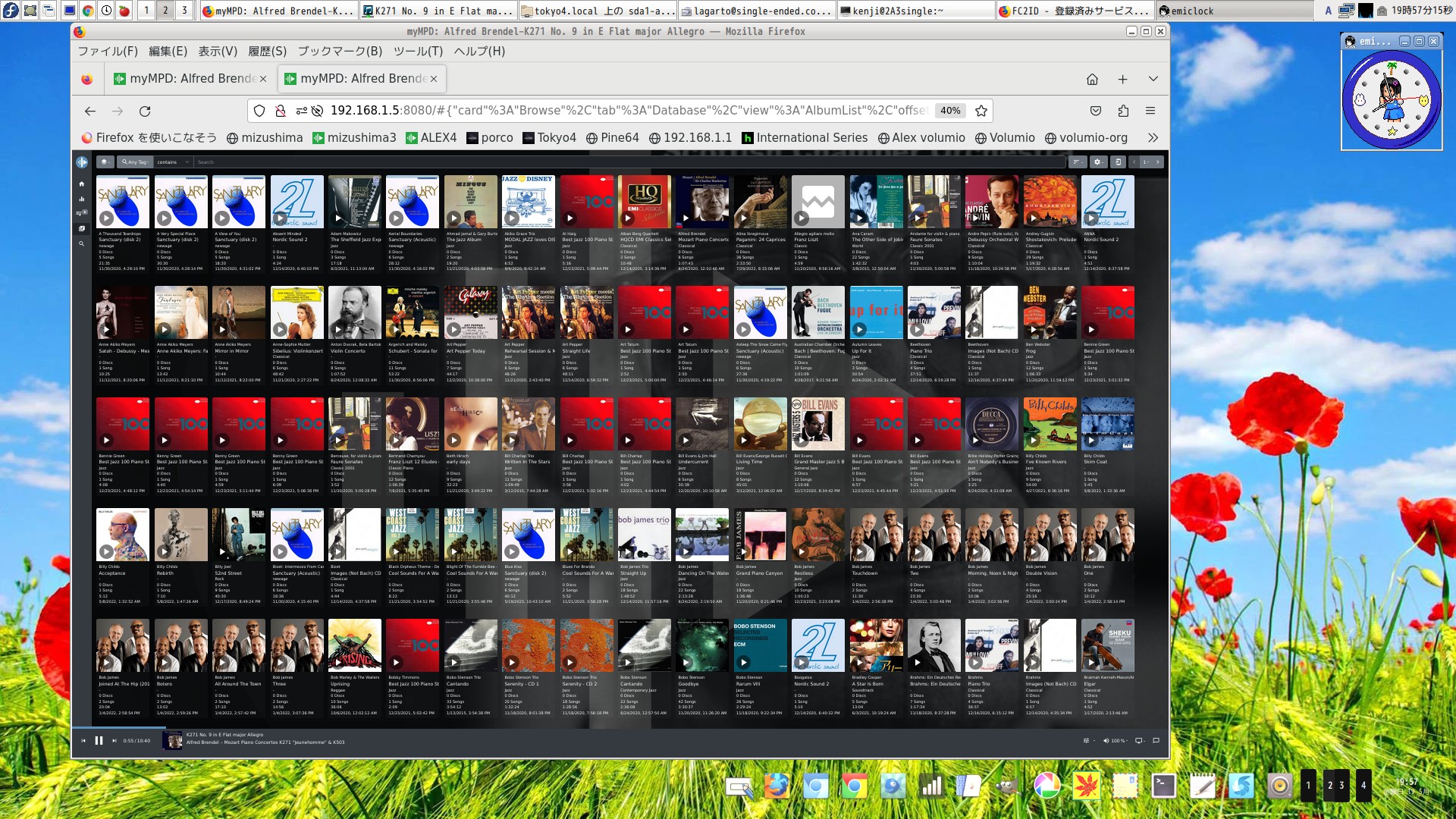1456x819 pixels.
Task: Open the Playback view in sidebar
Action: pos(82,199)
